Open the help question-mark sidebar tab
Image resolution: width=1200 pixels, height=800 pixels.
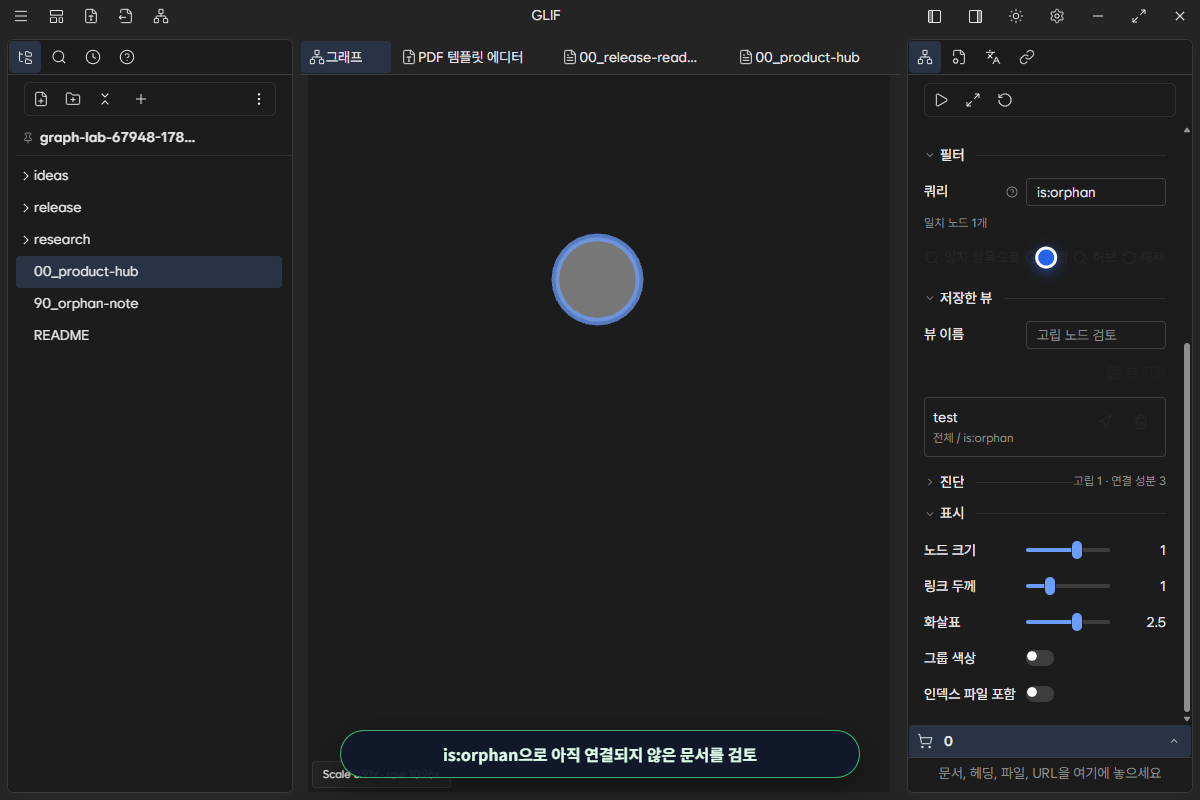(127, 57)
